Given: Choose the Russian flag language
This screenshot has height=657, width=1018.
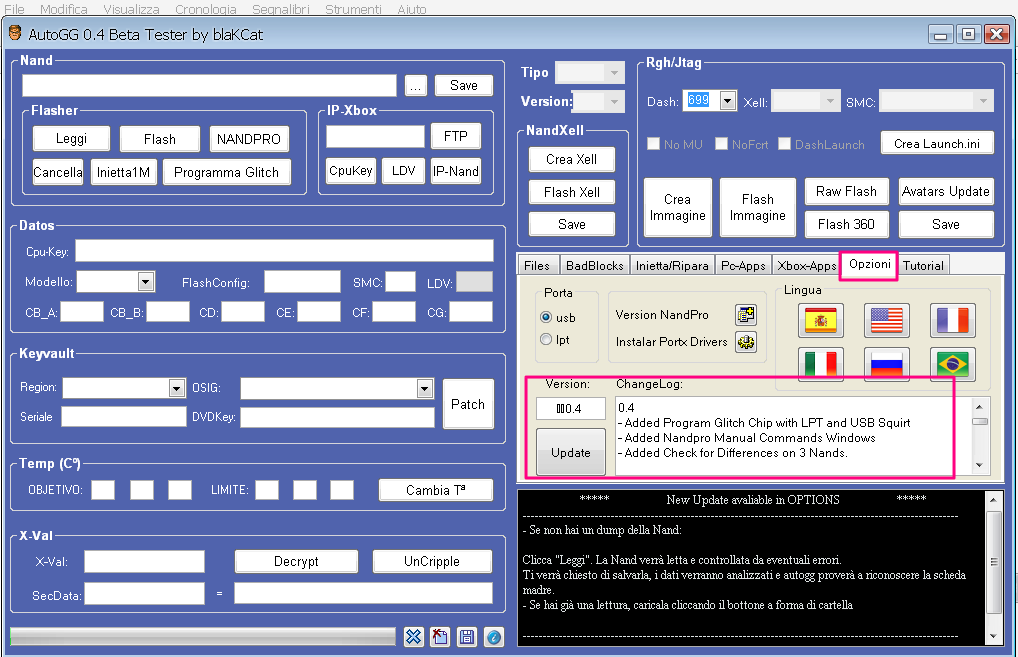Looking at the screenshot, I should 886,364.
